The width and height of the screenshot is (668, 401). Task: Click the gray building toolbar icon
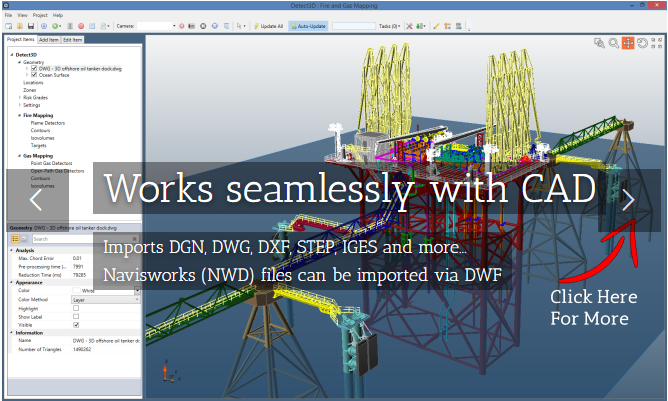[70, 26]
